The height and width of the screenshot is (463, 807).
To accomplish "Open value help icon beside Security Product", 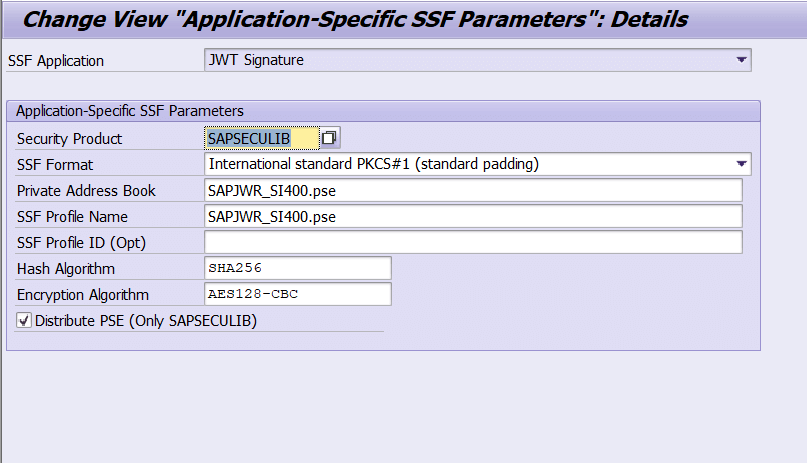I will click(x=329, y=138).
